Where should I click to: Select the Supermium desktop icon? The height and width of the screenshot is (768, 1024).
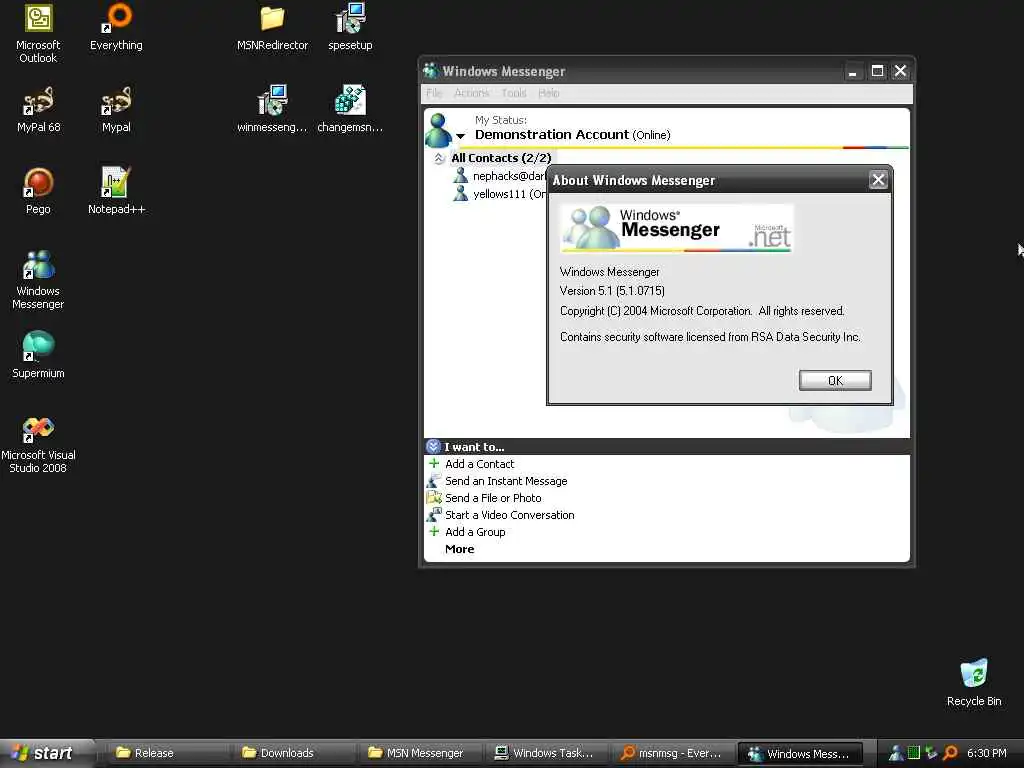[38, 355]
